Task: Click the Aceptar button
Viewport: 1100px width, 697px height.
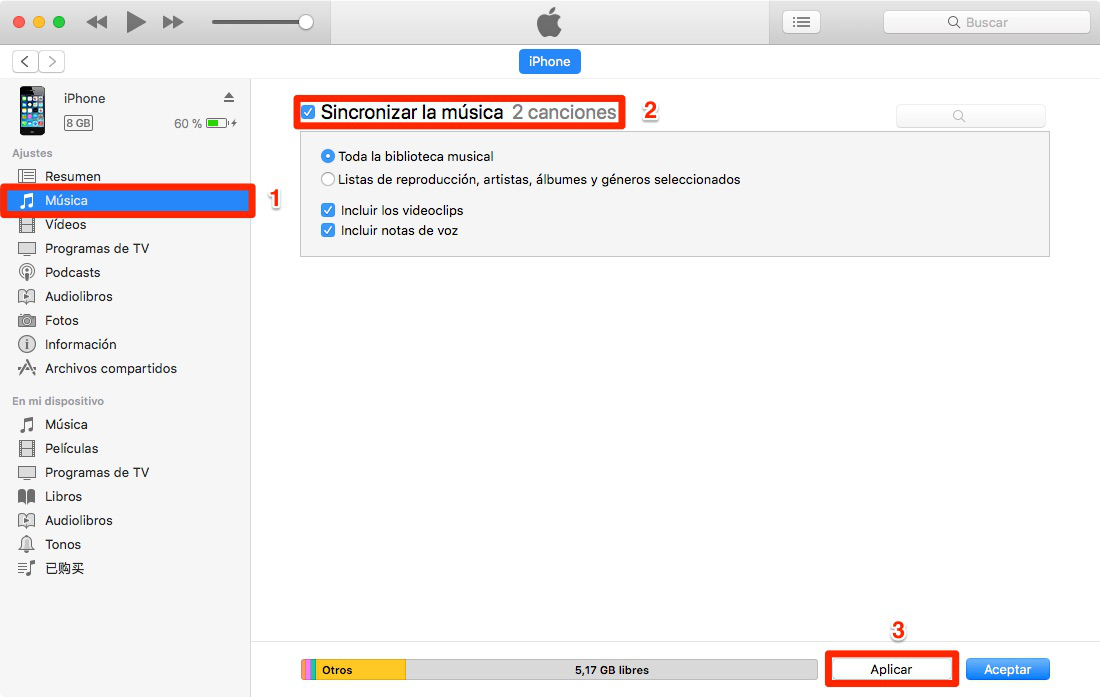Action: pyautogui.click(x=1007, y=670)
